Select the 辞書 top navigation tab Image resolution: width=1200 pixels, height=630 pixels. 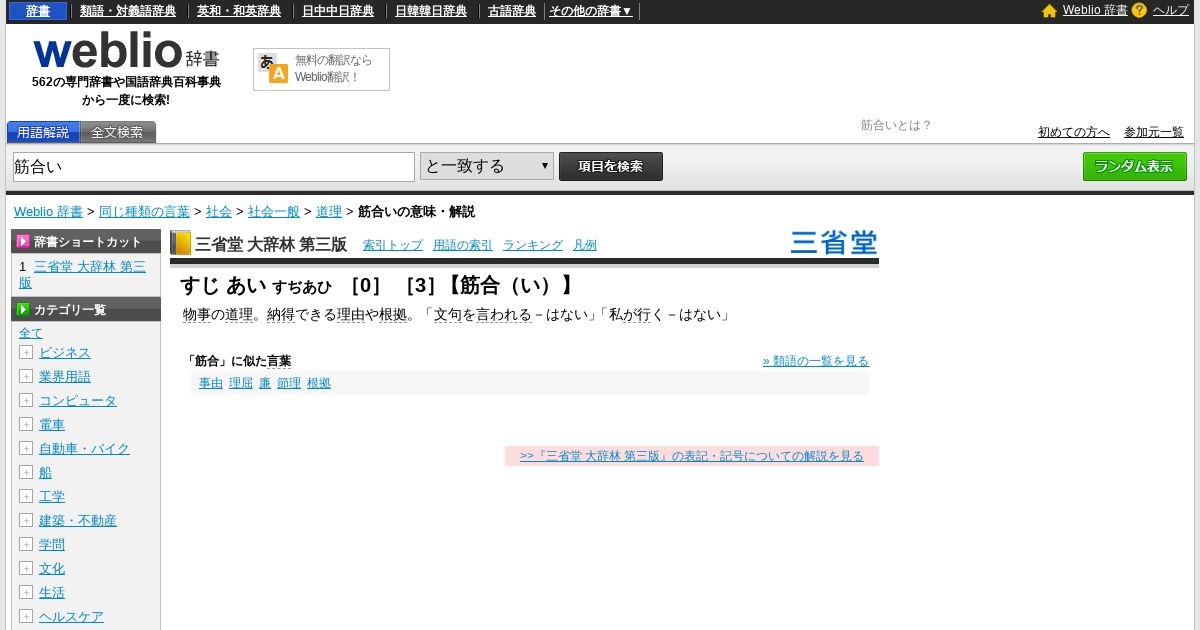point(38,11)
